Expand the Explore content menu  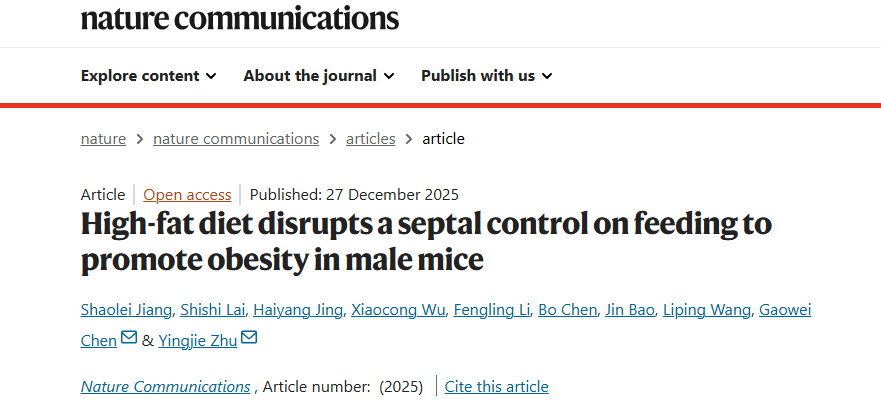148,76
